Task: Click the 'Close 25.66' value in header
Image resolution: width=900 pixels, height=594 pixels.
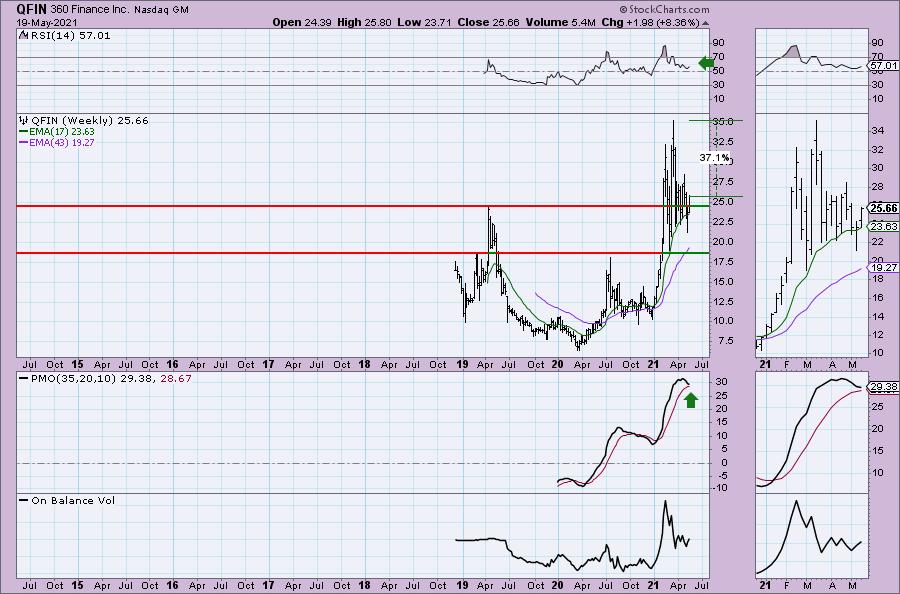Action: point(488,22)
